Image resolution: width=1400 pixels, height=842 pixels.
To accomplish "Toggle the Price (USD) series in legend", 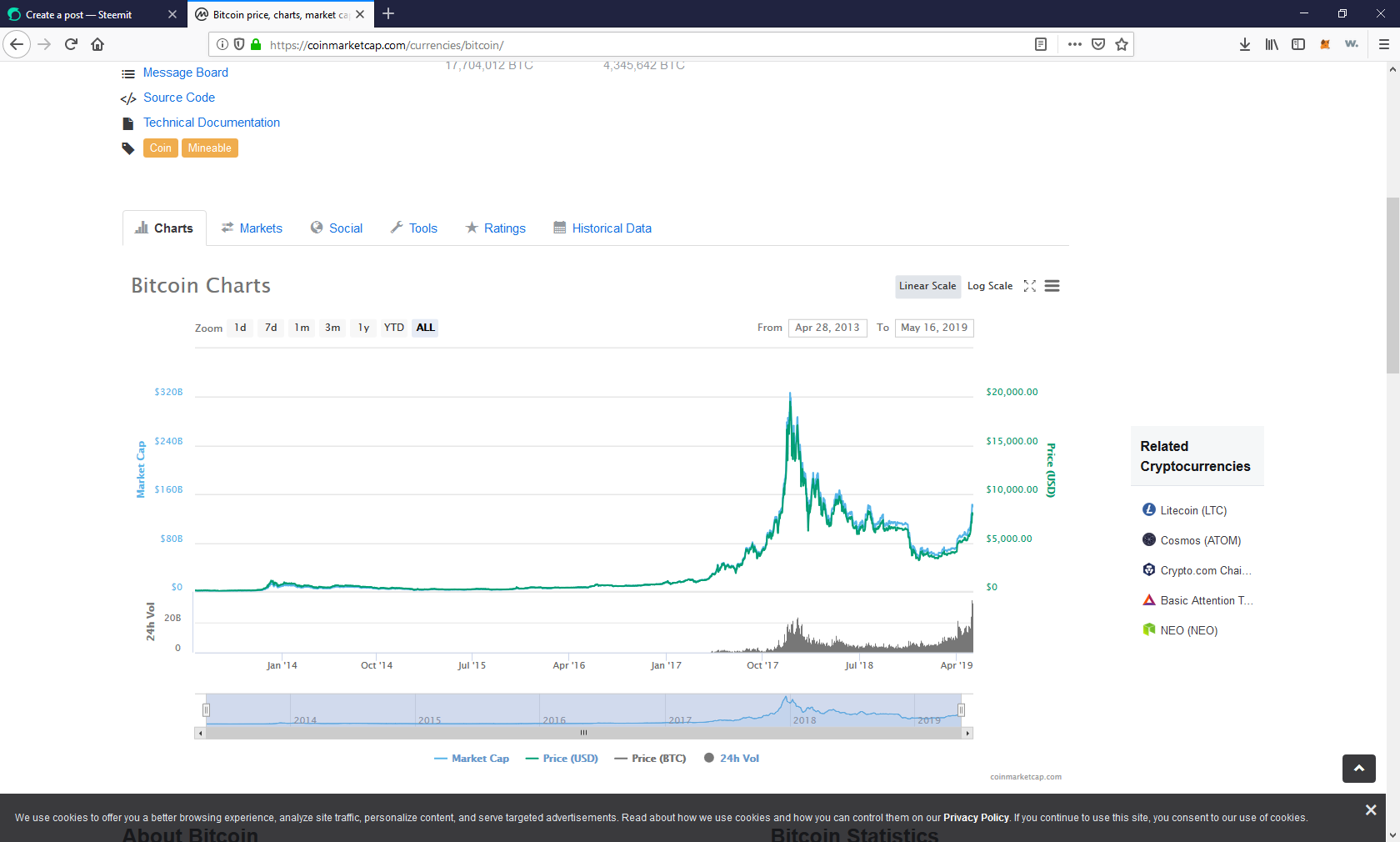I will [x=562, y=759].
